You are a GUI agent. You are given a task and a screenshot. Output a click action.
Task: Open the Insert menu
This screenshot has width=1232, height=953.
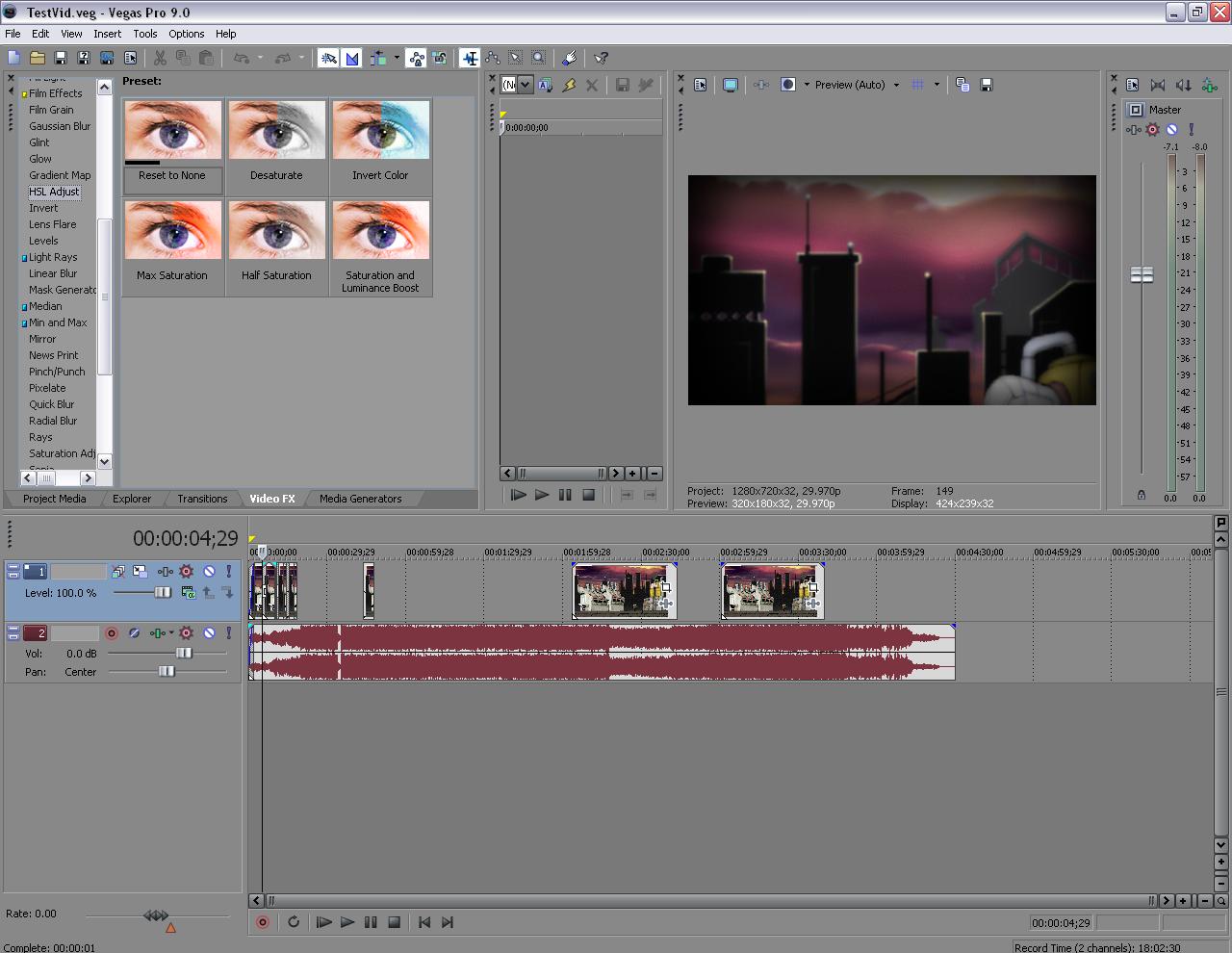(x=107, y=34)
